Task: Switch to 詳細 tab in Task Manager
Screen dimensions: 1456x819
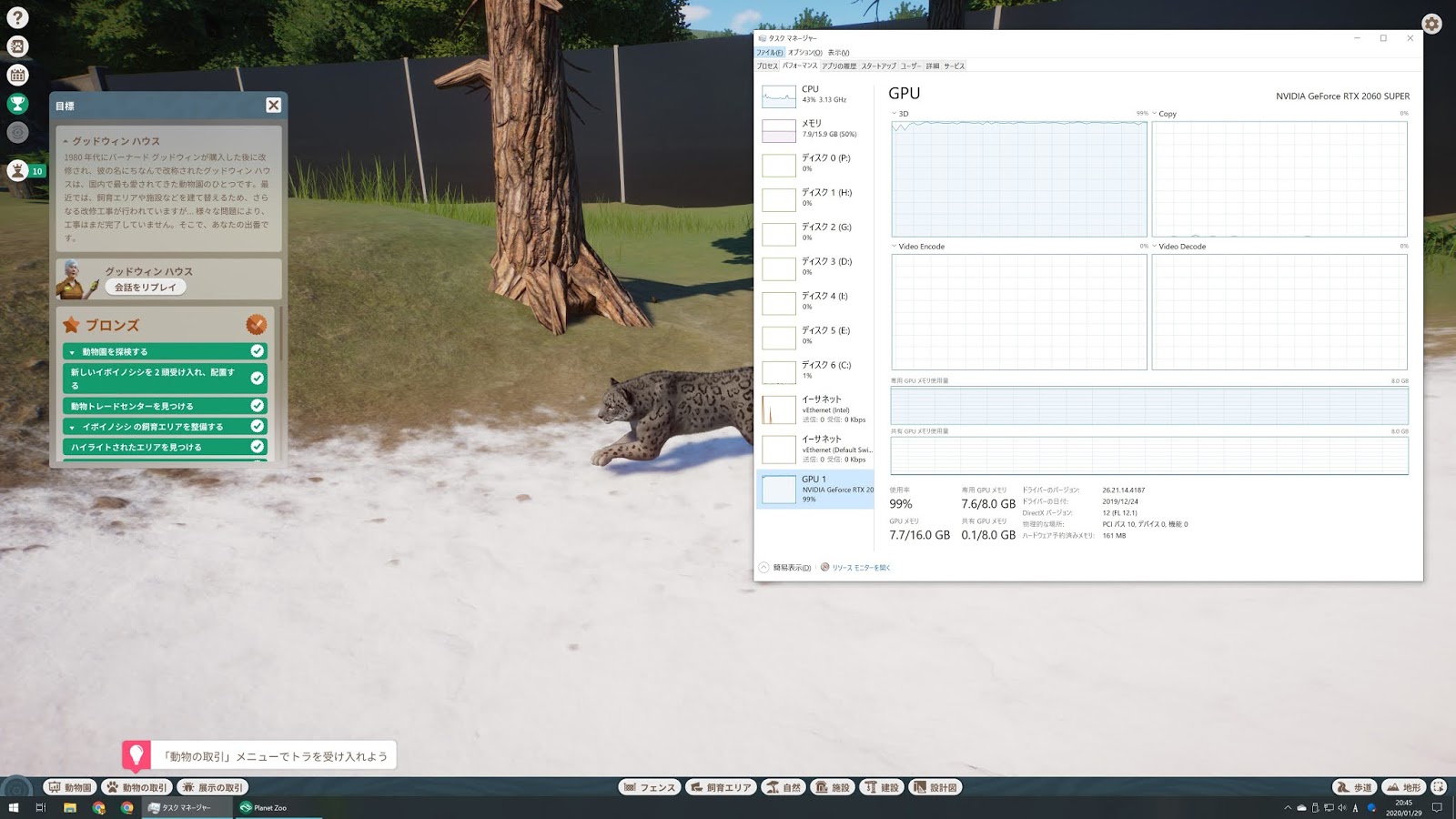Action: (933, 66)
